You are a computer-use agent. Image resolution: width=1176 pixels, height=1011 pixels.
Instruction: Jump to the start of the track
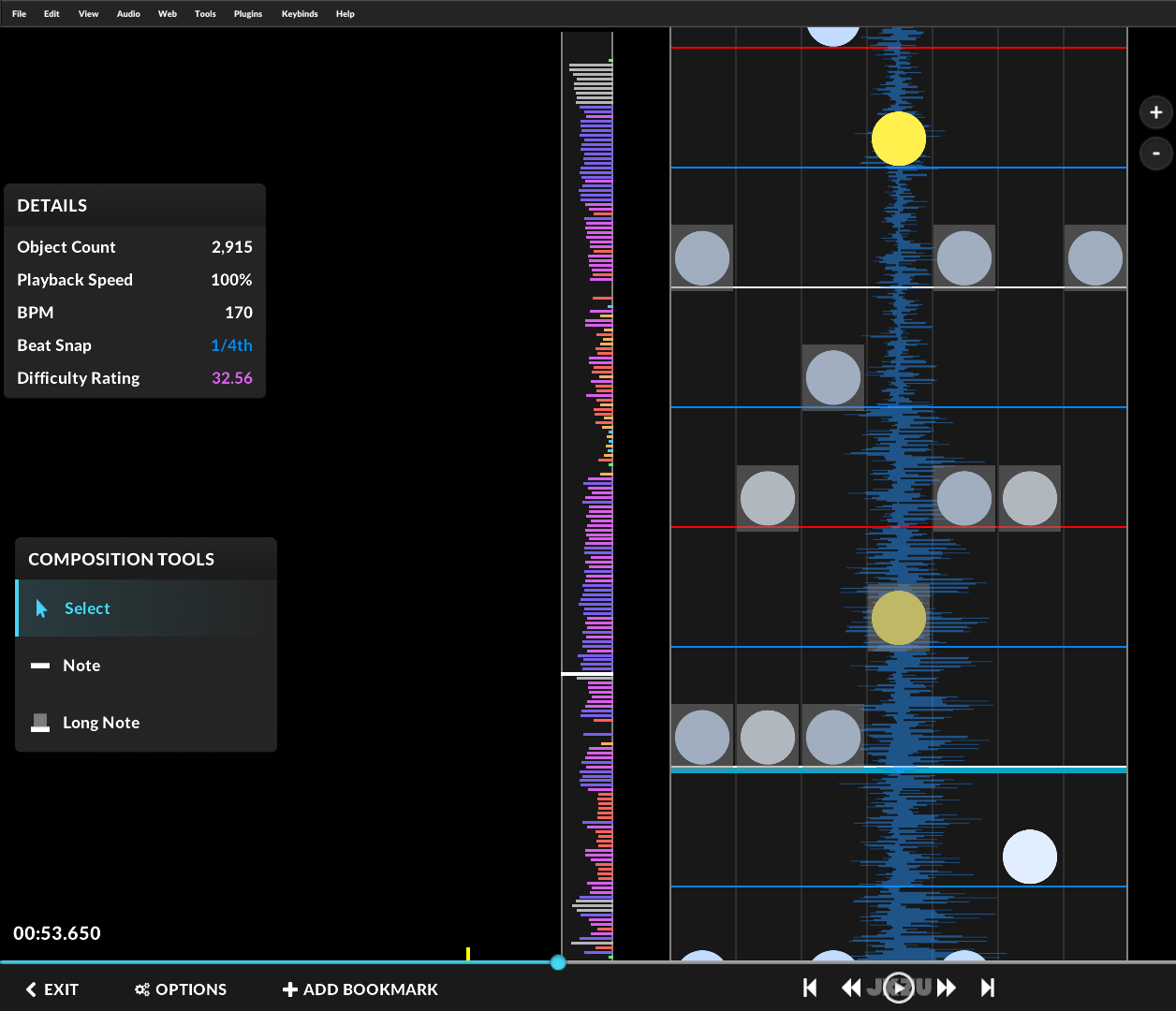(x=811, y=988)
